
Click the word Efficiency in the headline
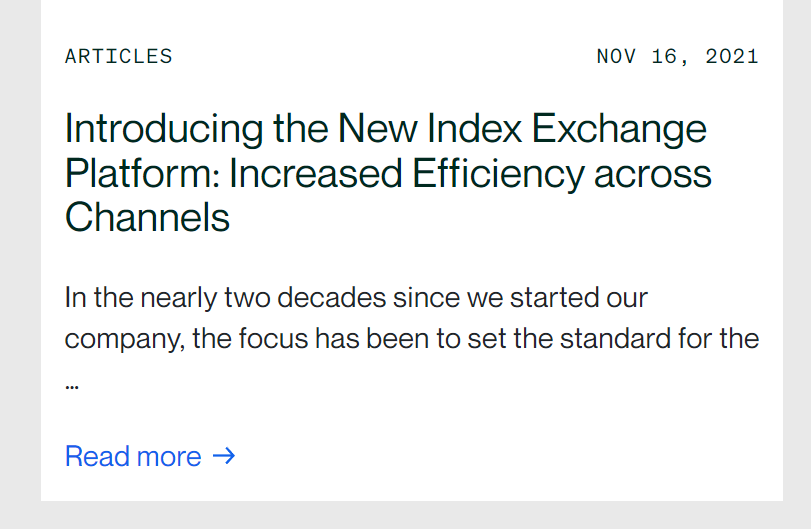click(x=498, y=174)
